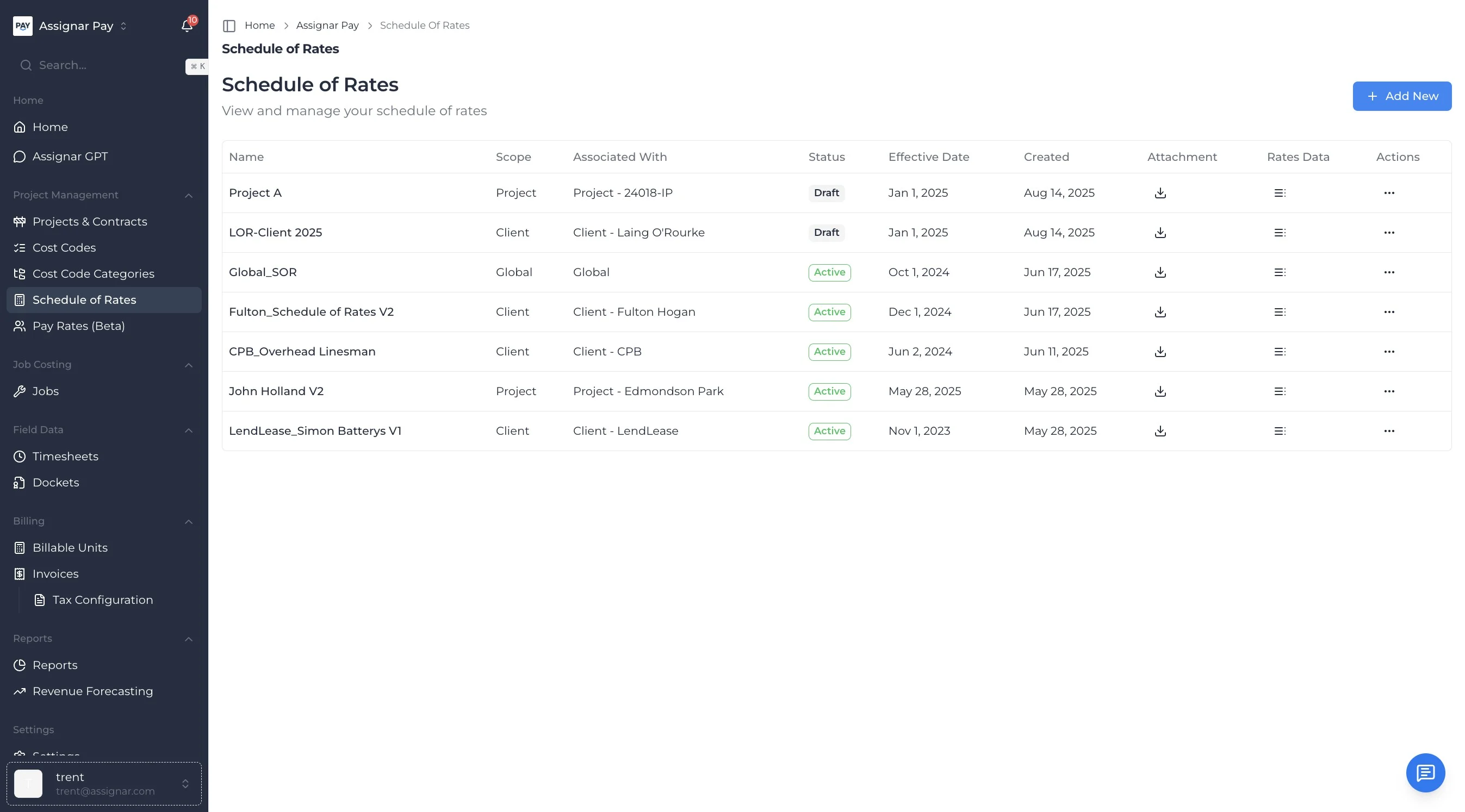
Task: Collapse the Billing section
Action: pyautogui.click(x=189, y=522)
